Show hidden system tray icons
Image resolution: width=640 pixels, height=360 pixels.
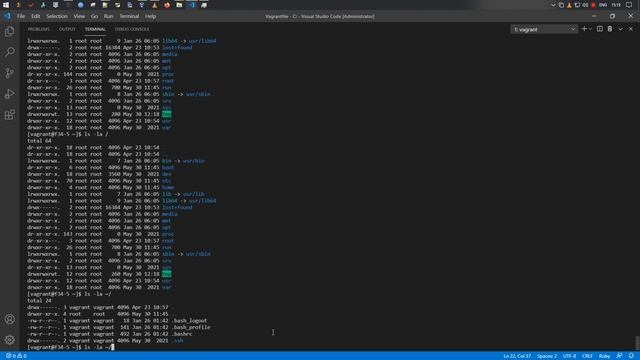(553, 5)
